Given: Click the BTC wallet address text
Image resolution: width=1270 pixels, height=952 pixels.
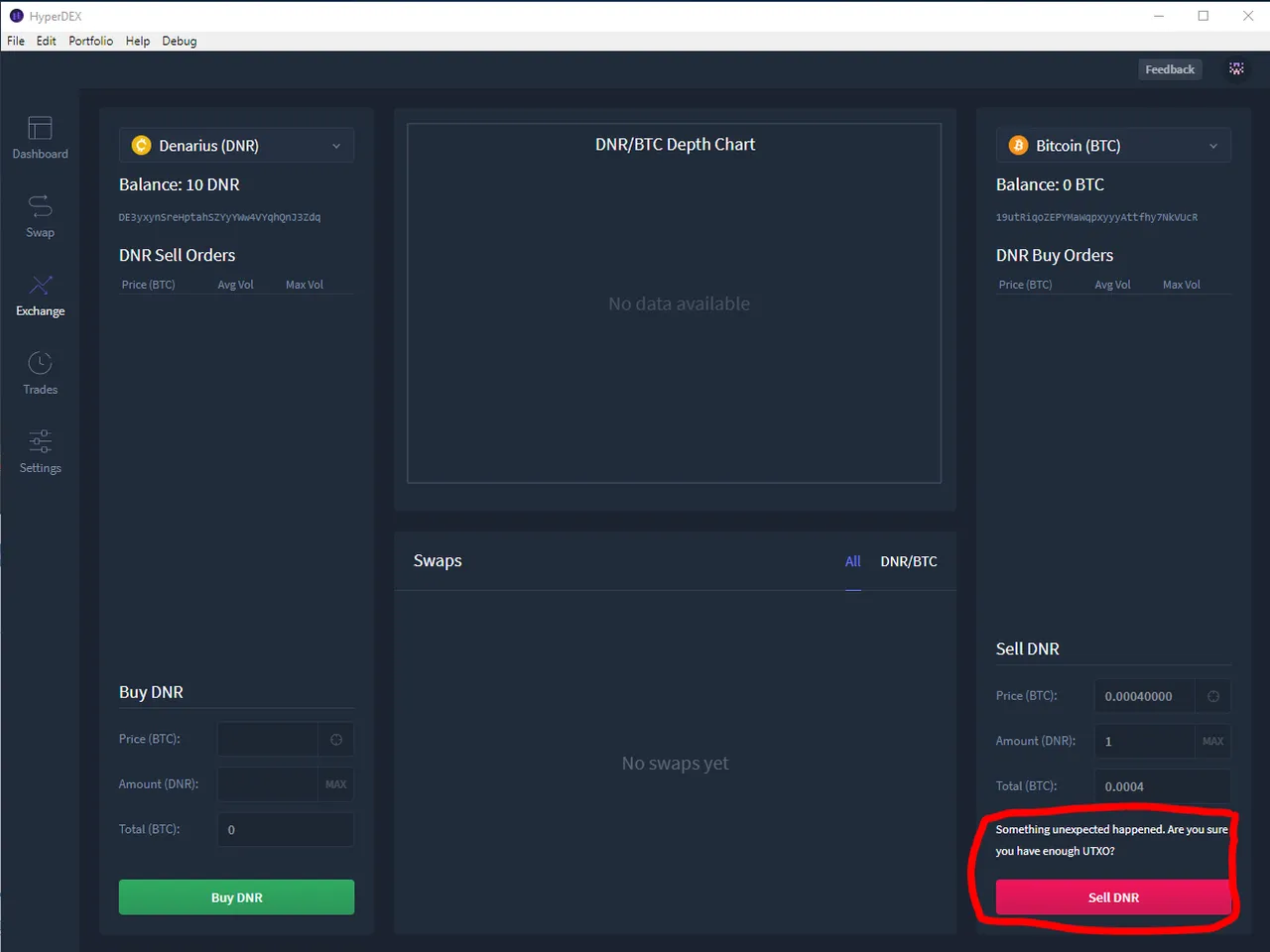Looking at the screenshot, I should coord(1096,217).
